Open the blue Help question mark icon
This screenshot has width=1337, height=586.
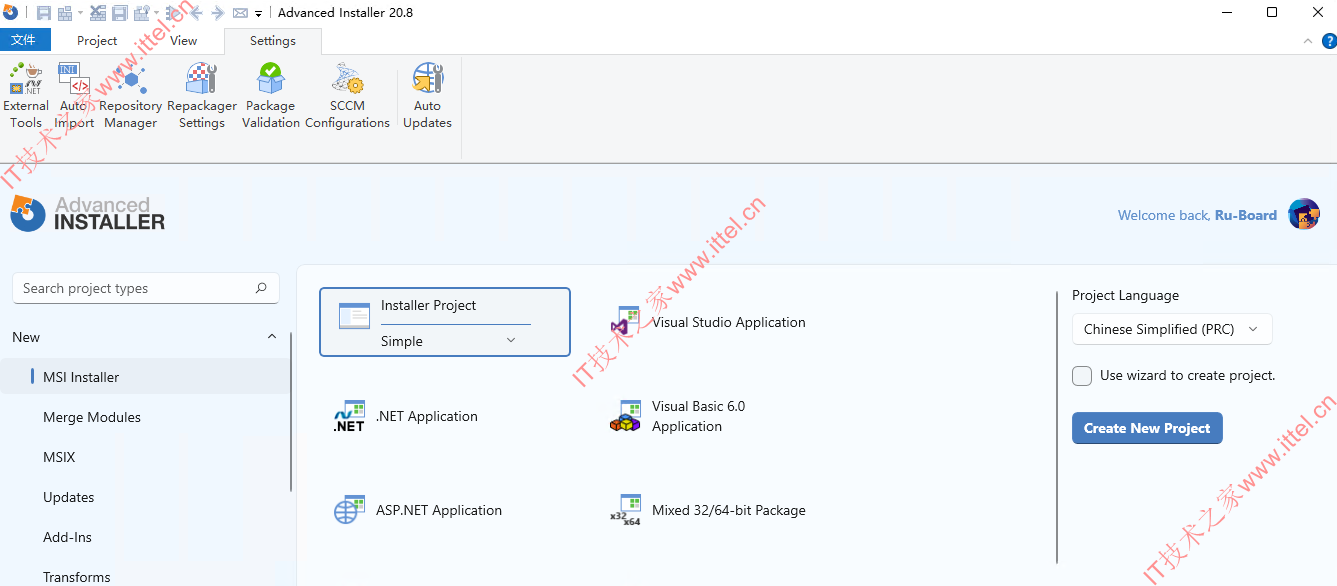[1329, 41]
